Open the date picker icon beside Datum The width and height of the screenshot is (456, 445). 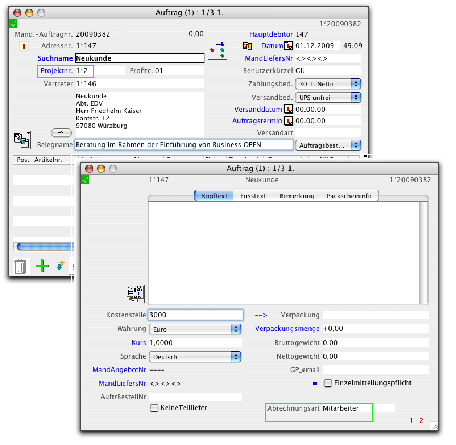point(288,46)
